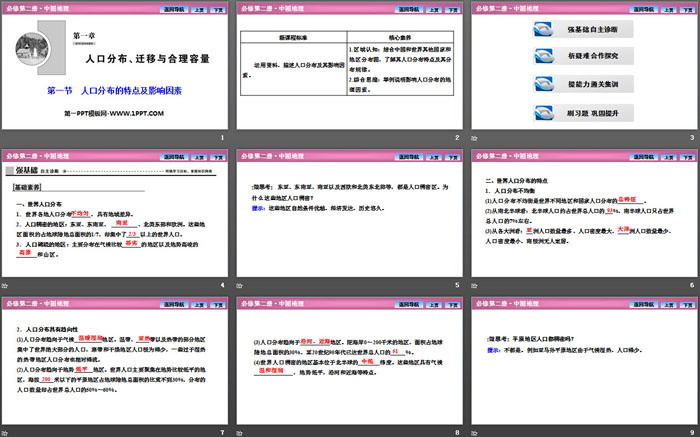The width and height of the screenshot is (700, 437).
Task: Click 下页 on slide 5 header
Action: point(451,157)
